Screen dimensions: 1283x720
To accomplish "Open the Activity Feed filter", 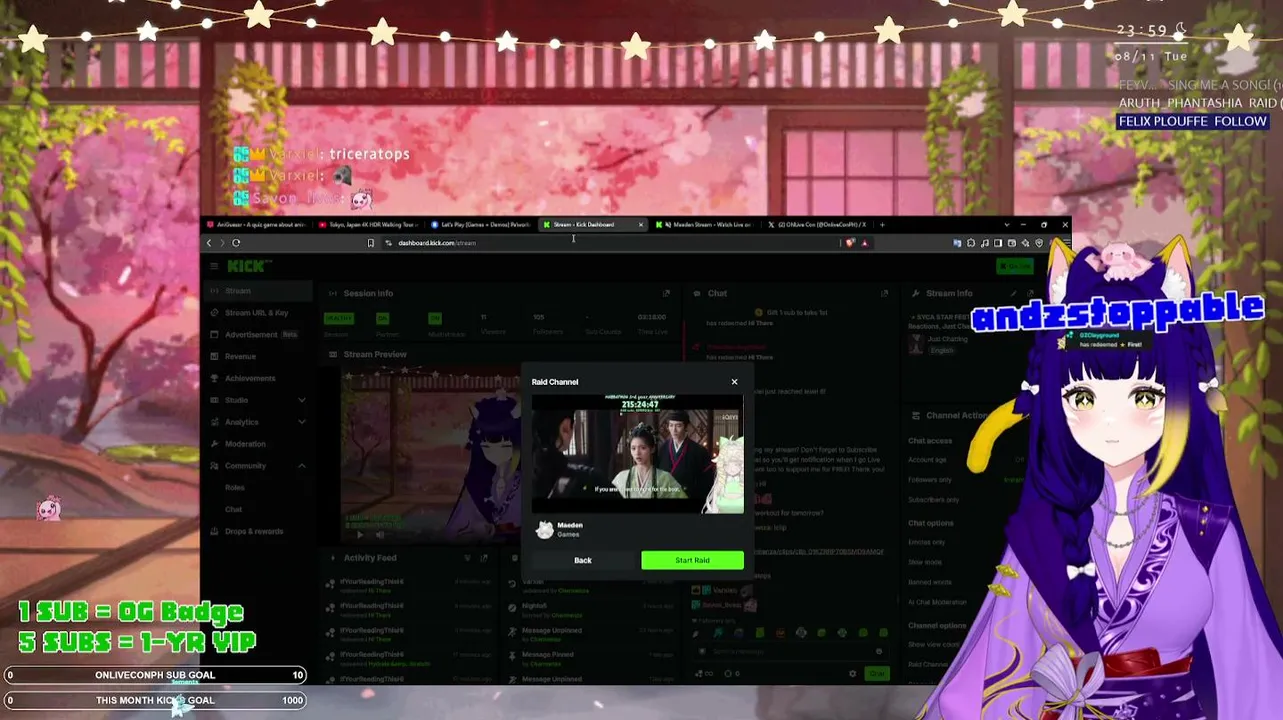I will [x=467, y=558].
